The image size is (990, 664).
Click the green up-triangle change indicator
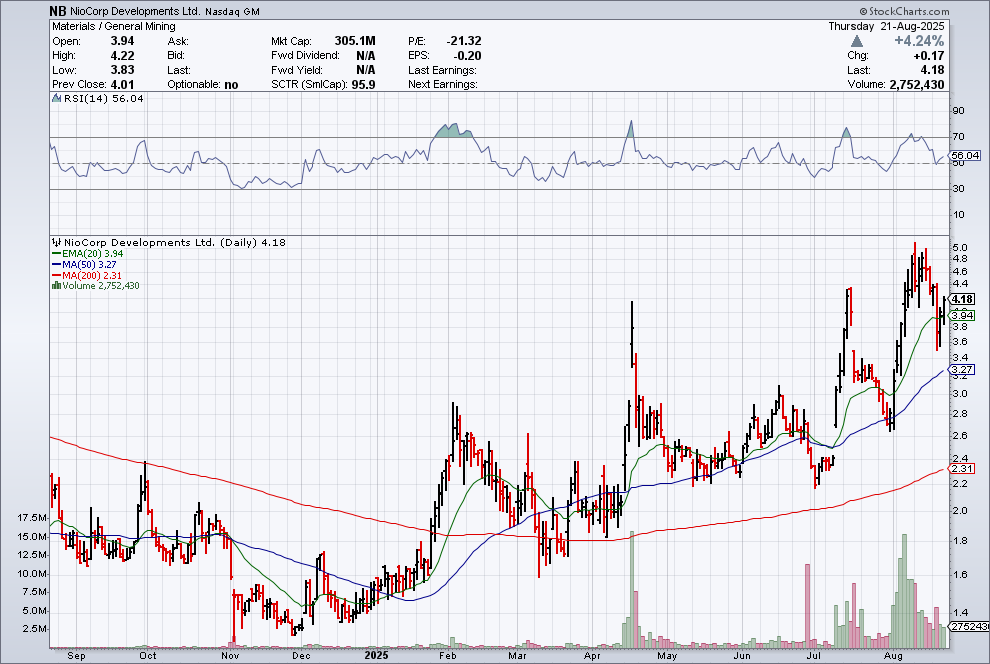click(x=856, y=41)
